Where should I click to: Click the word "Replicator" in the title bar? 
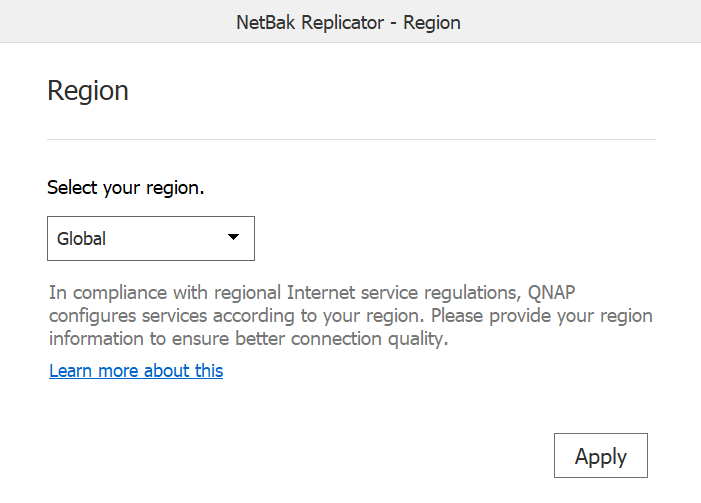(x=342, y=22)
